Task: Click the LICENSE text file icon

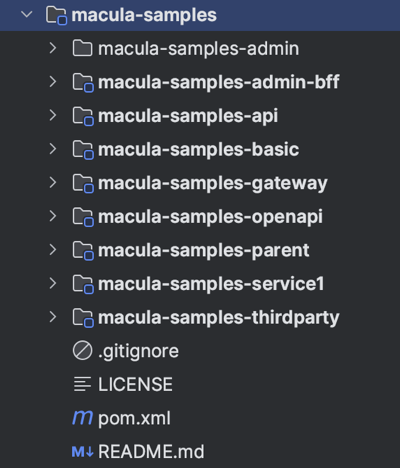Action: click(82, 384)
